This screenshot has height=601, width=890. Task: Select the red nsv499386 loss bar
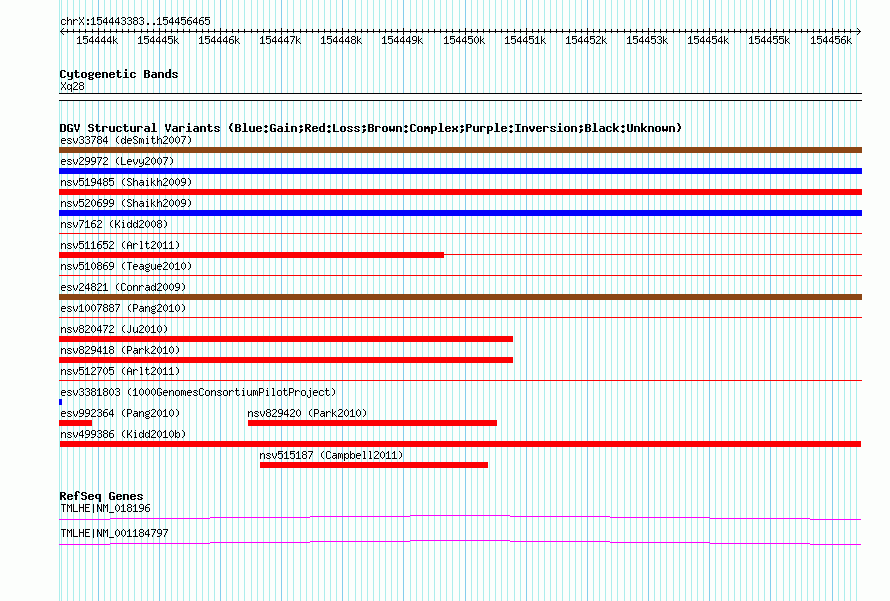click(460, 444)
